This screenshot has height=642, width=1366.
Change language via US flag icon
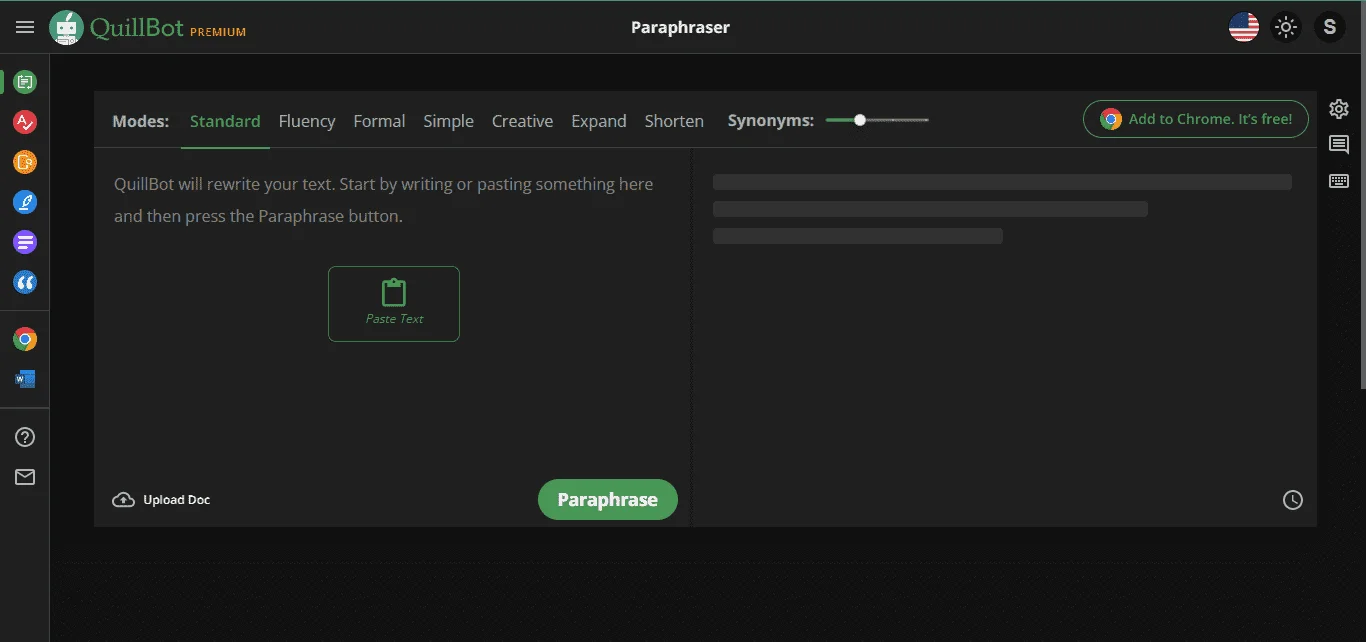[x=1243, y=27]
